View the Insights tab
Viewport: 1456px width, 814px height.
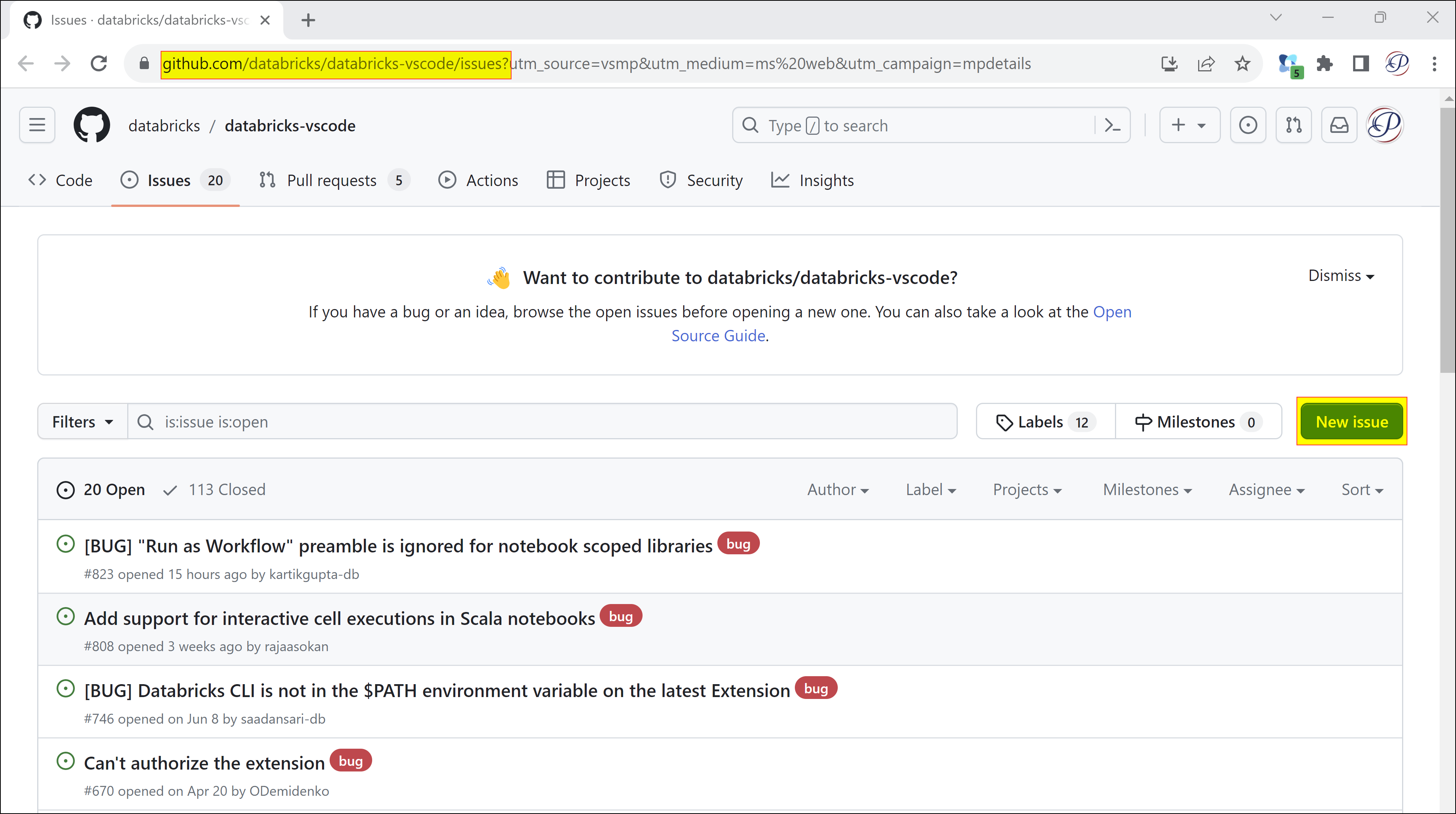click(x=813, y=180)
